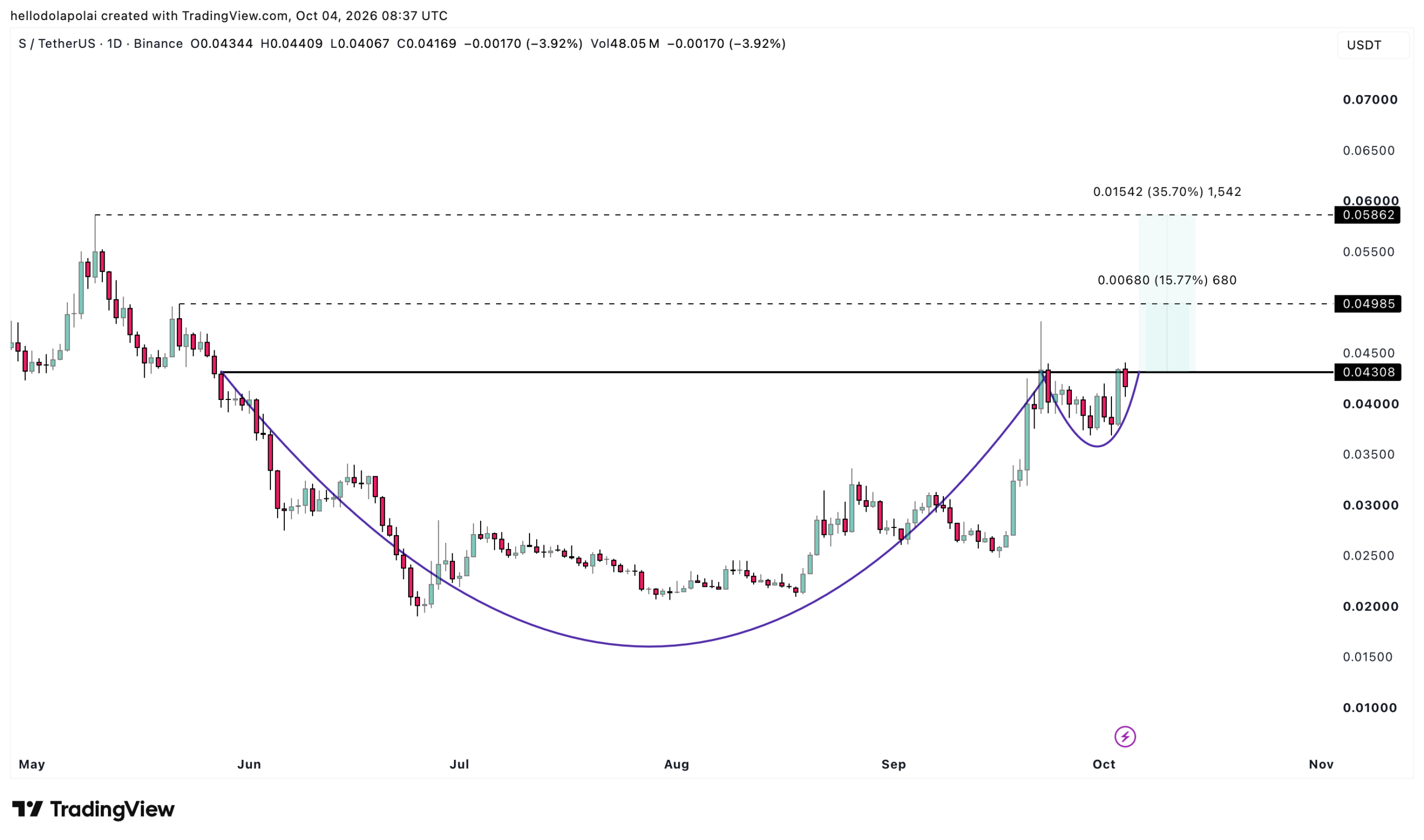Click the 0.02000 price axis tick
Screen dimensions: 1424x840
point(1371,607)
